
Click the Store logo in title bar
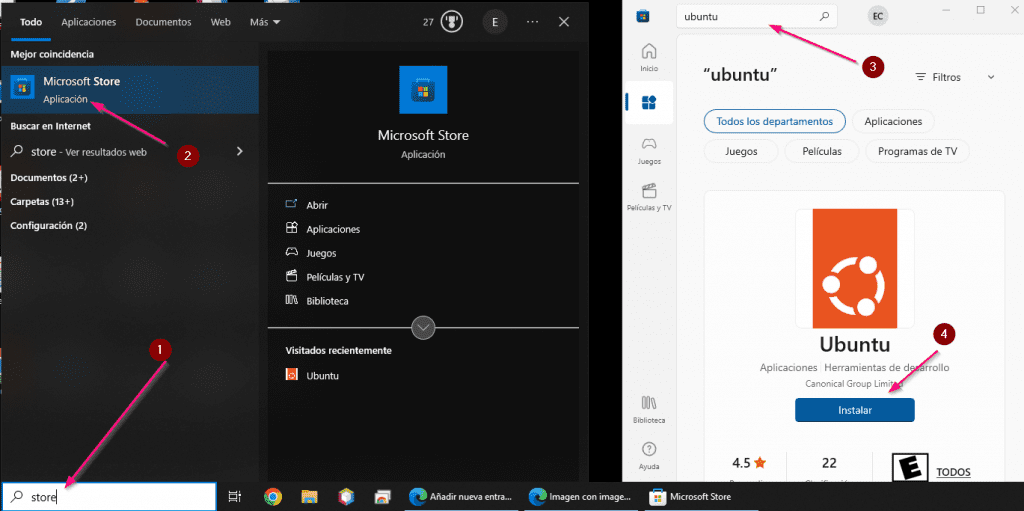point(643,17)
